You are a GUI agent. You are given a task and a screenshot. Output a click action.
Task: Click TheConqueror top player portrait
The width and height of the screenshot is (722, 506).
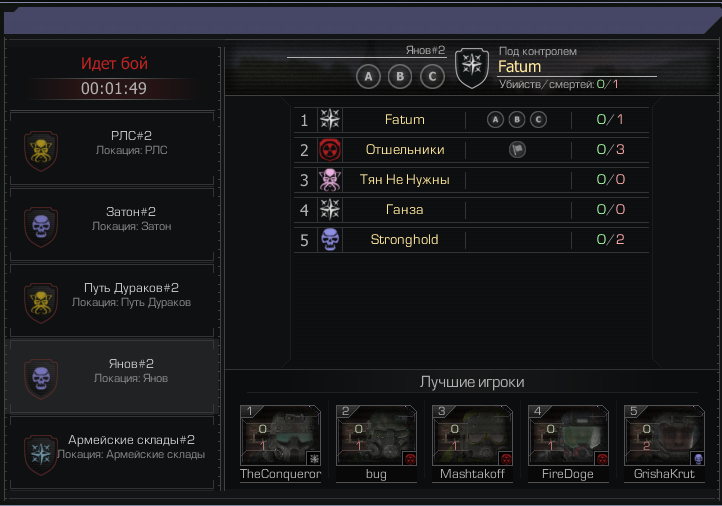tap(280, 436)
